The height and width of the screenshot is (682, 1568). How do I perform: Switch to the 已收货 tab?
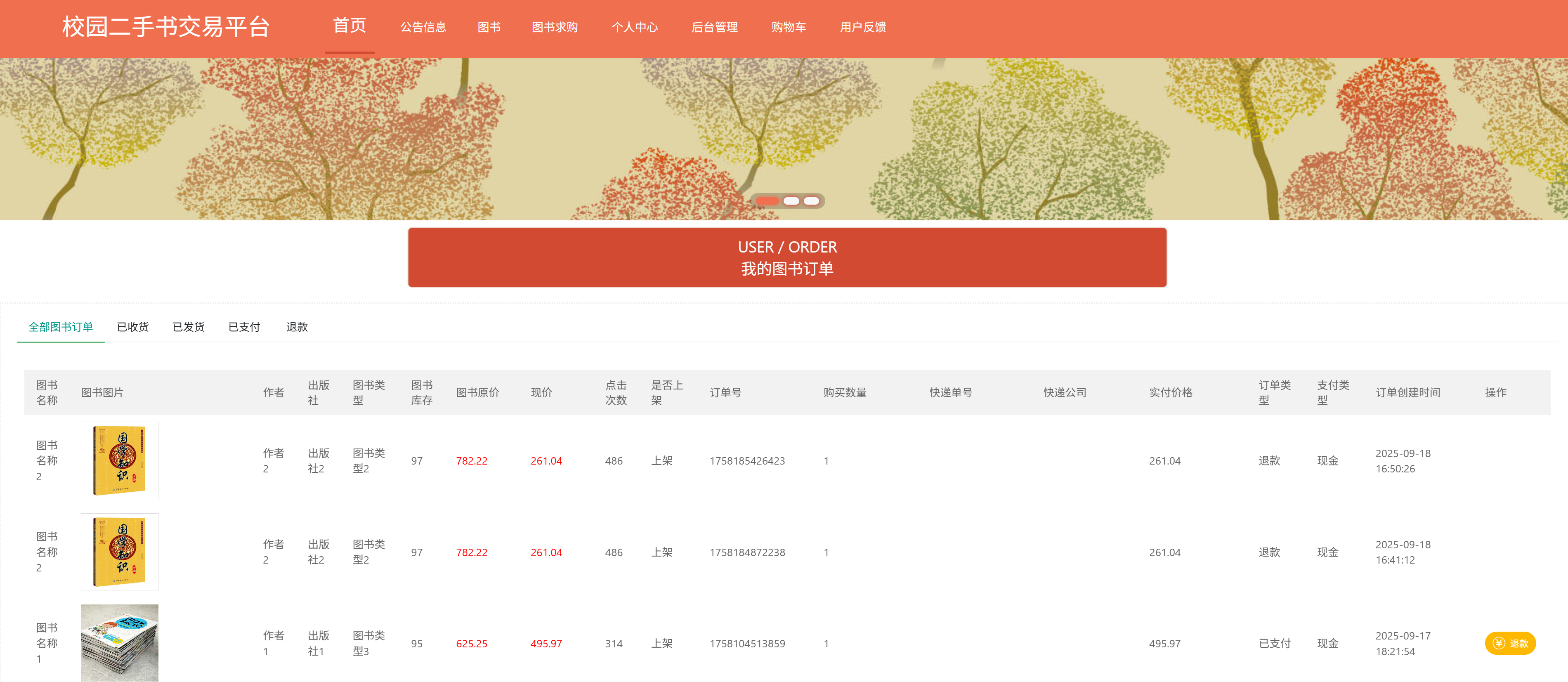(133, 327)
